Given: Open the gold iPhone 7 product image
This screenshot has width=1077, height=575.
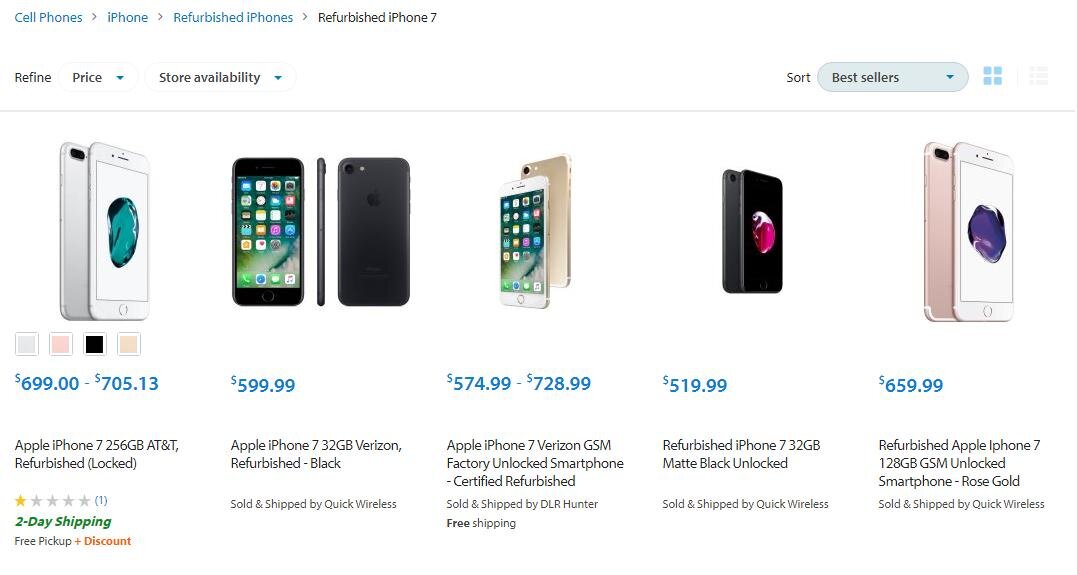Looking at the screenshot, I should pyautogui.click(x=536, y=232).
